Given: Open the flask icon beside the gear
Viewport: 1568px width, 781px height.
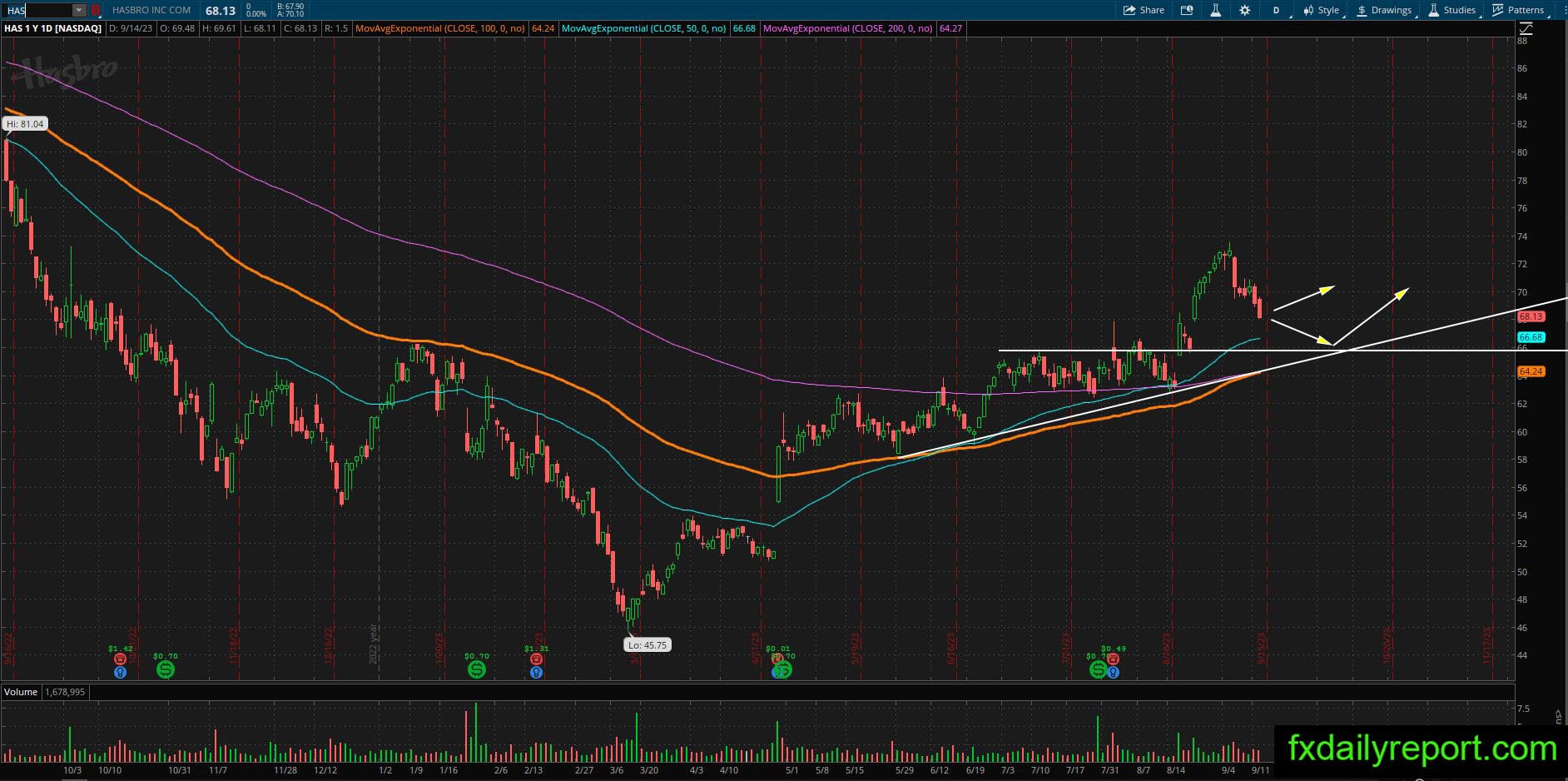Looking at the screenshot, I should pos(1215,10).
